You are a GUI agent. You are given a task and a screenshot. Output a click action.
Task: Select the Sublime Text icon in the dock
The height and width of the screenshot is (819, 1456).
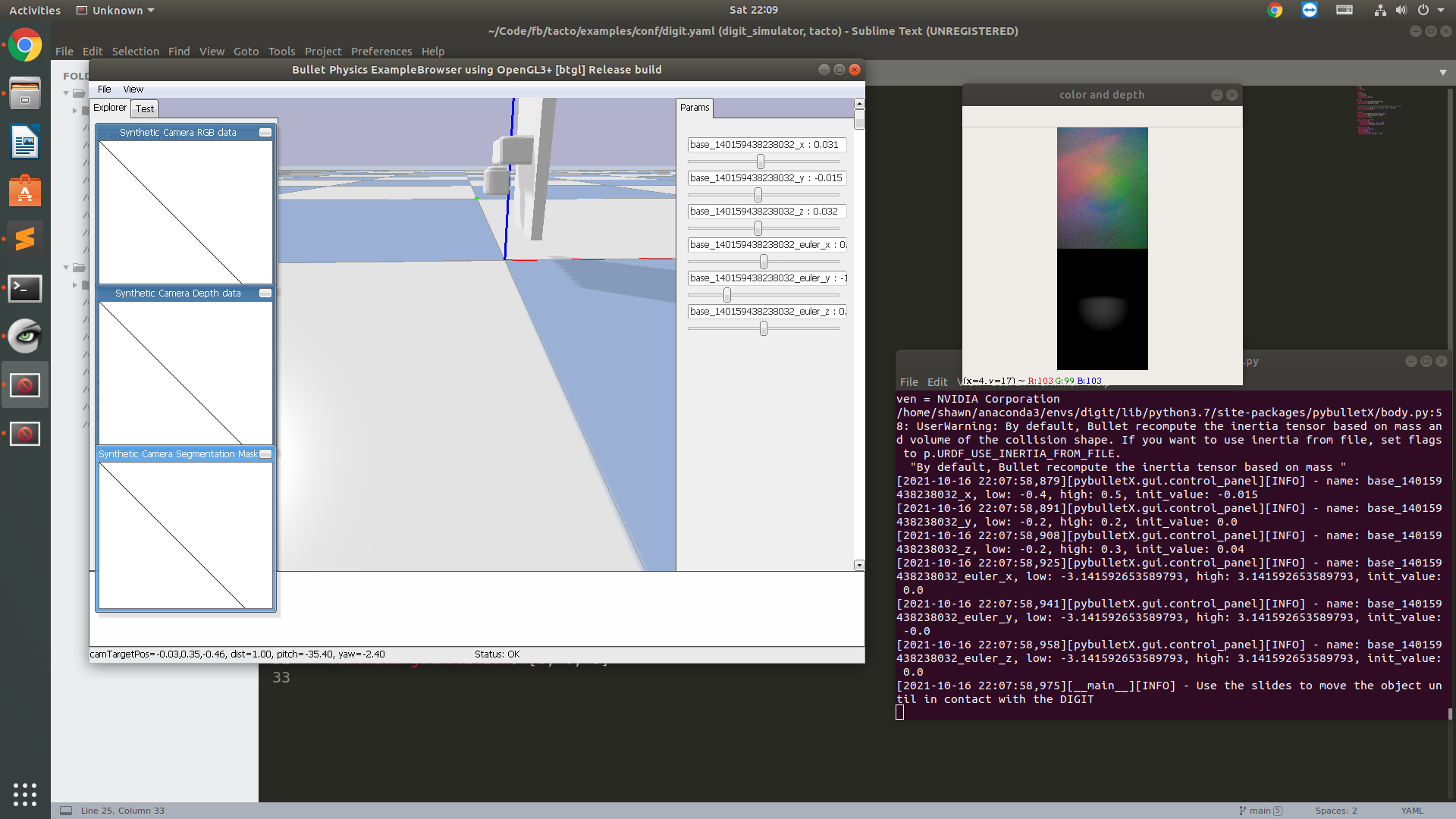[25, 239]
